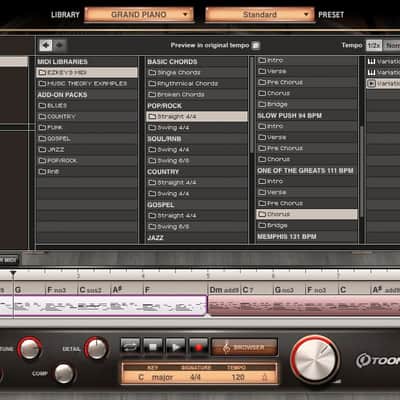Image resolution: width=400 pixels, height=400 pixels.
Task: Open the Broken Chords folder
Action: (197, 94)
